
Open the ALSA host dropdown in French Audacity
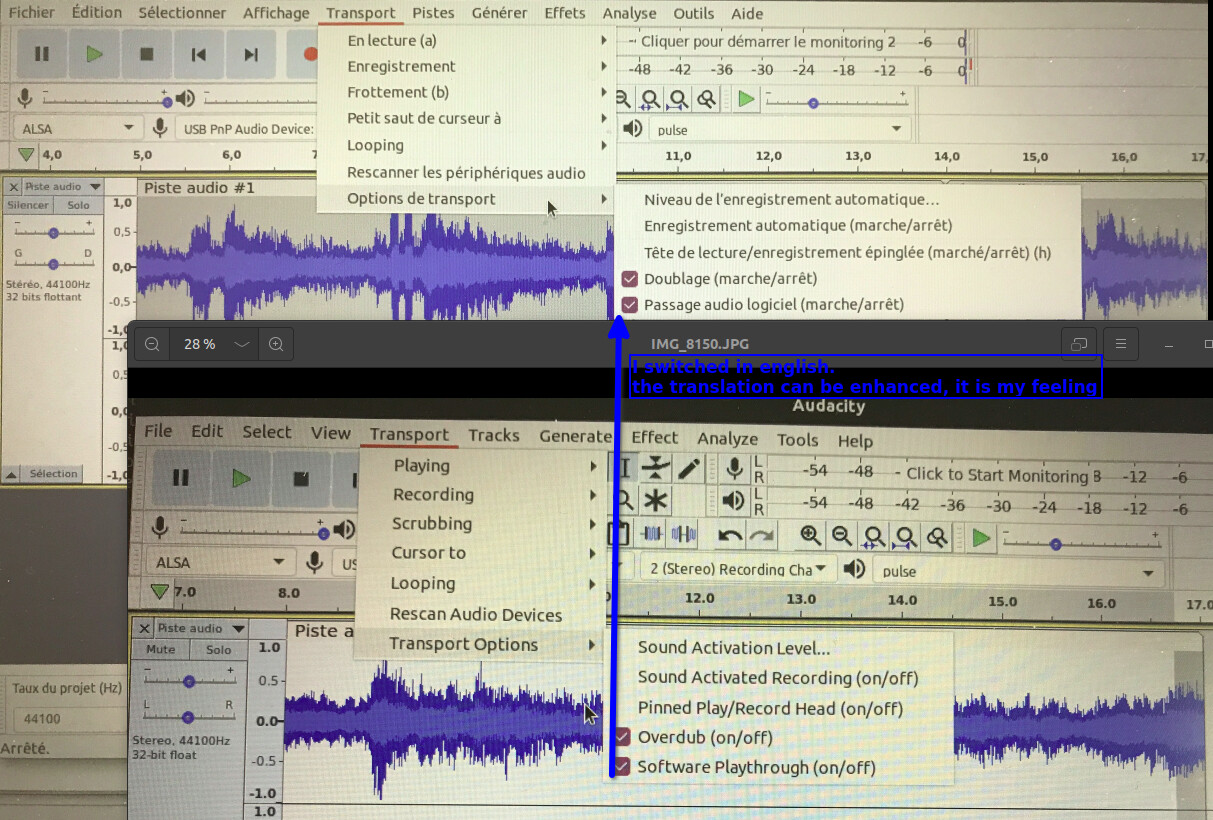pos(77,128)
